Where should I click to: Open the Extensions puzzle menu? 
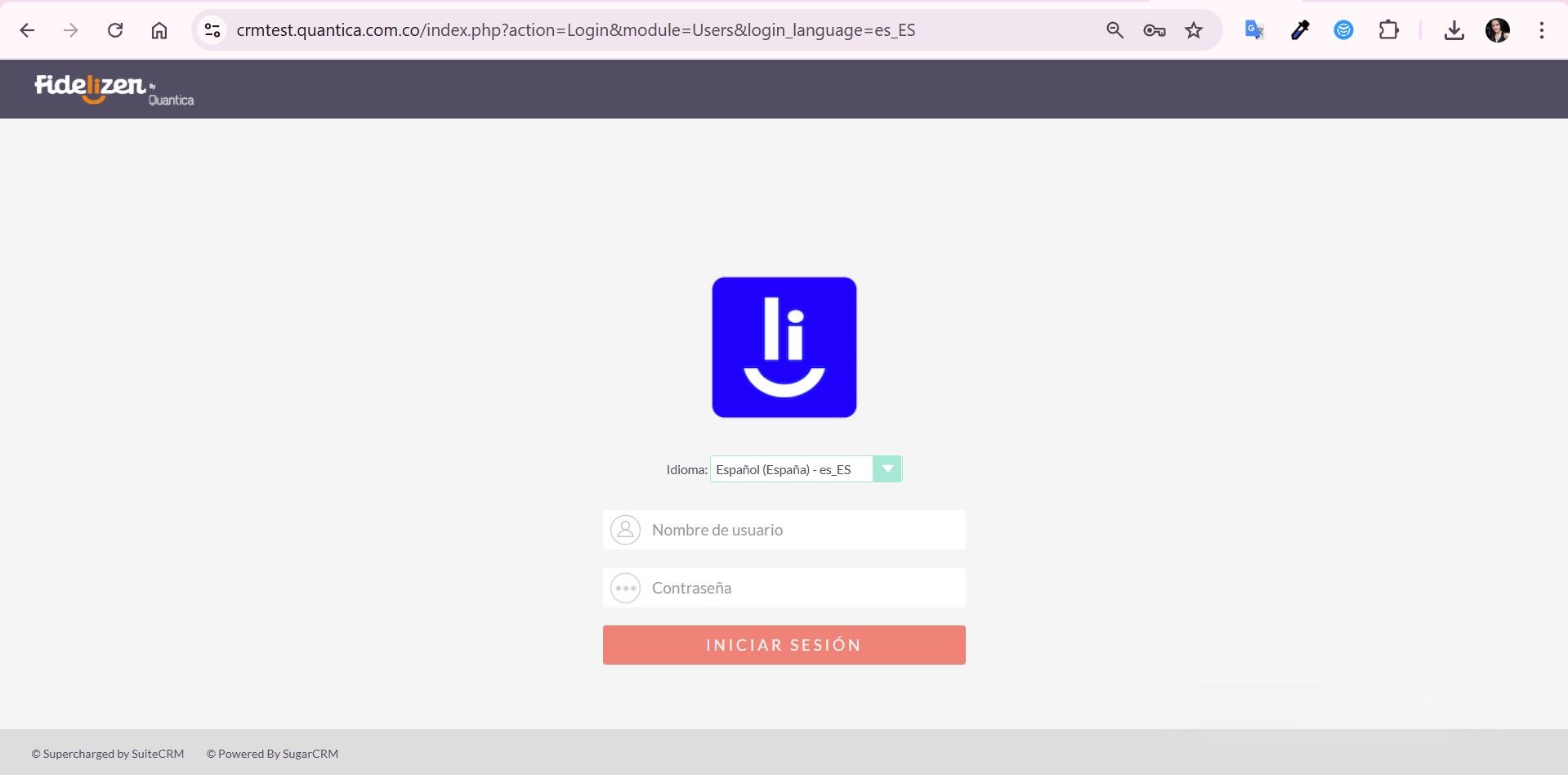1388,30
